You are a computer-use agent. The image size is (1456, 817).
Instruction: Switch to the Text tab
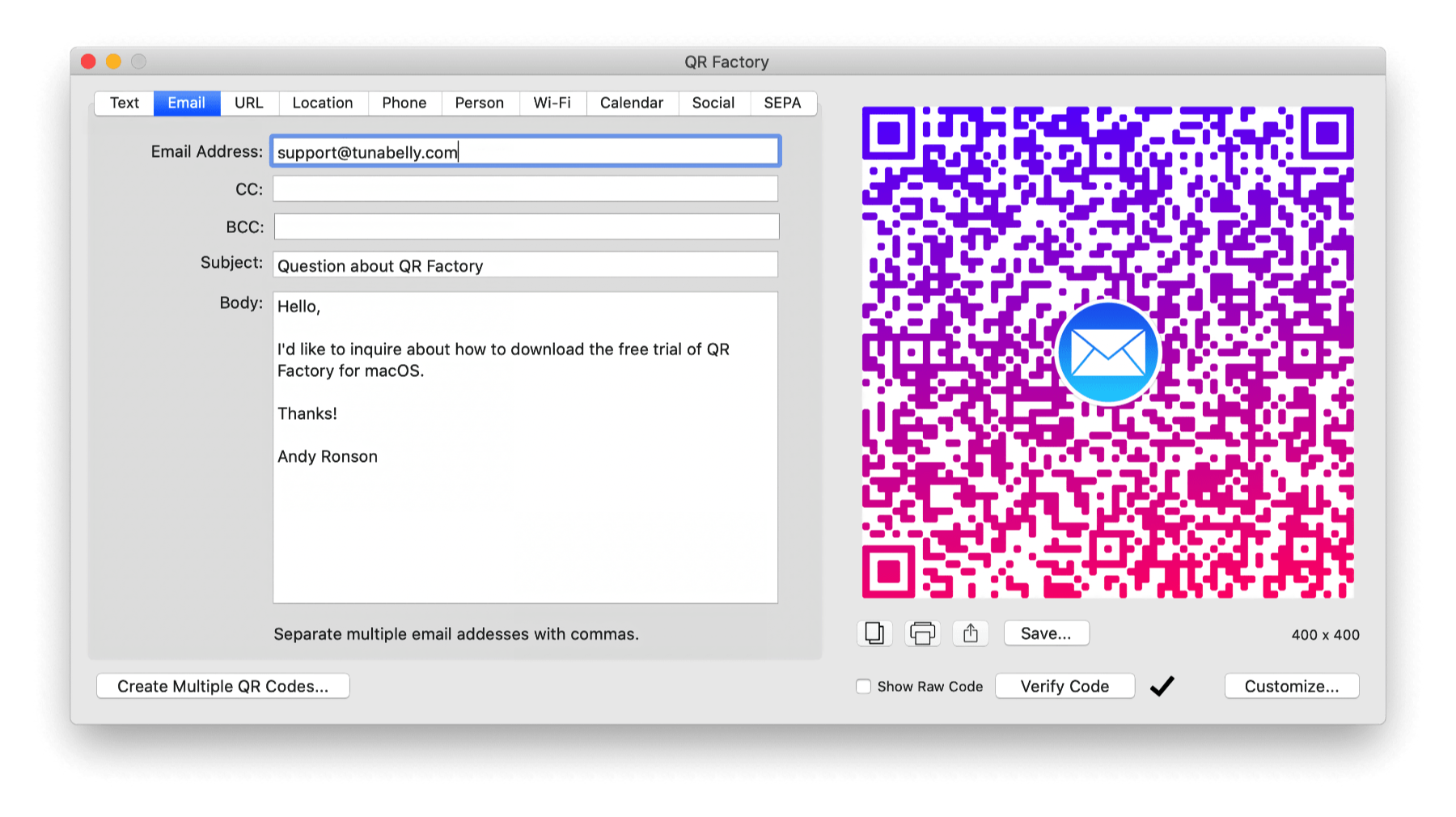125,103
